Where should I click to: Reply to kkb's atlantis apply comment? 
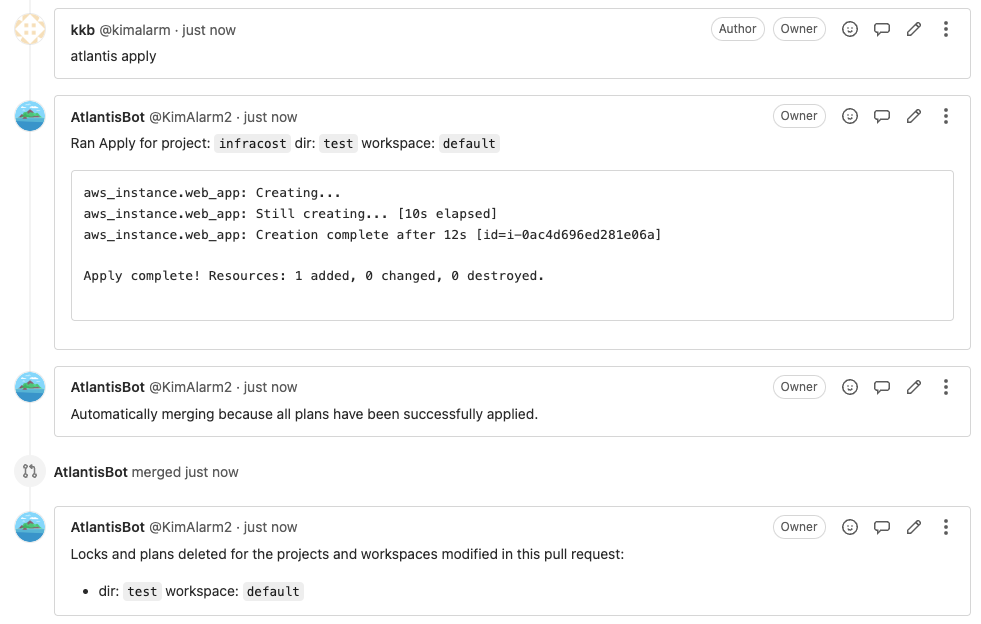point(882,29)
